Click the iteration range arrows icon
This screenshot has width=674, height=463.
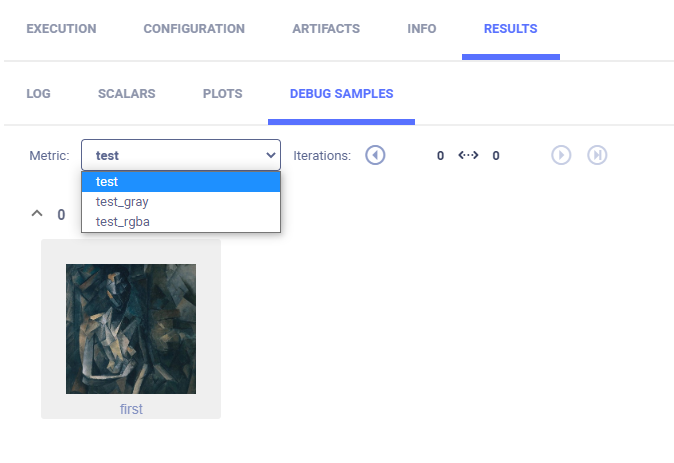pyautogui.click(x=468, y=155)
